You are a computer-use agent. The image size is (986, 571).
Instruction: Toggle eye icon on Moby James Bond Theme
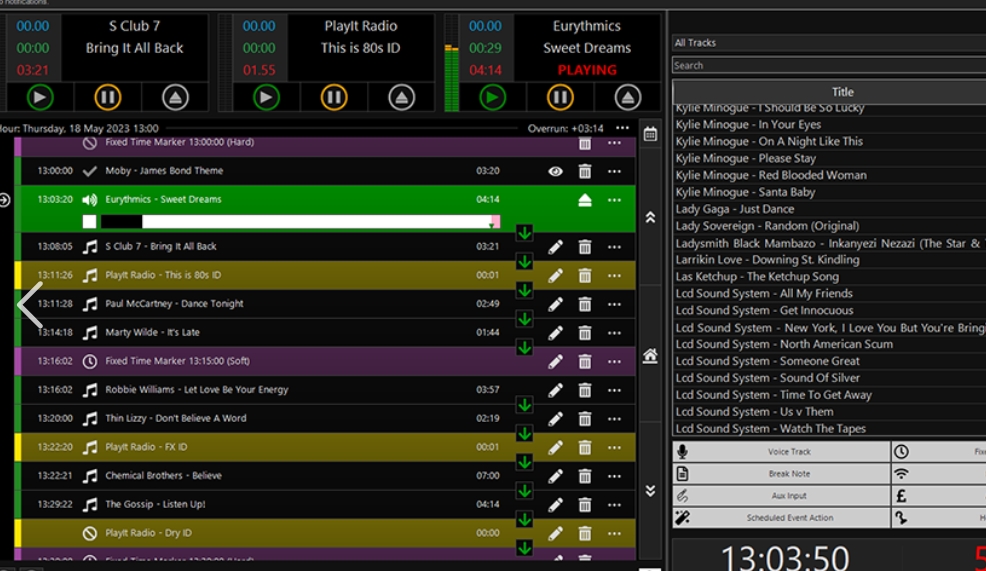(555, 171)
